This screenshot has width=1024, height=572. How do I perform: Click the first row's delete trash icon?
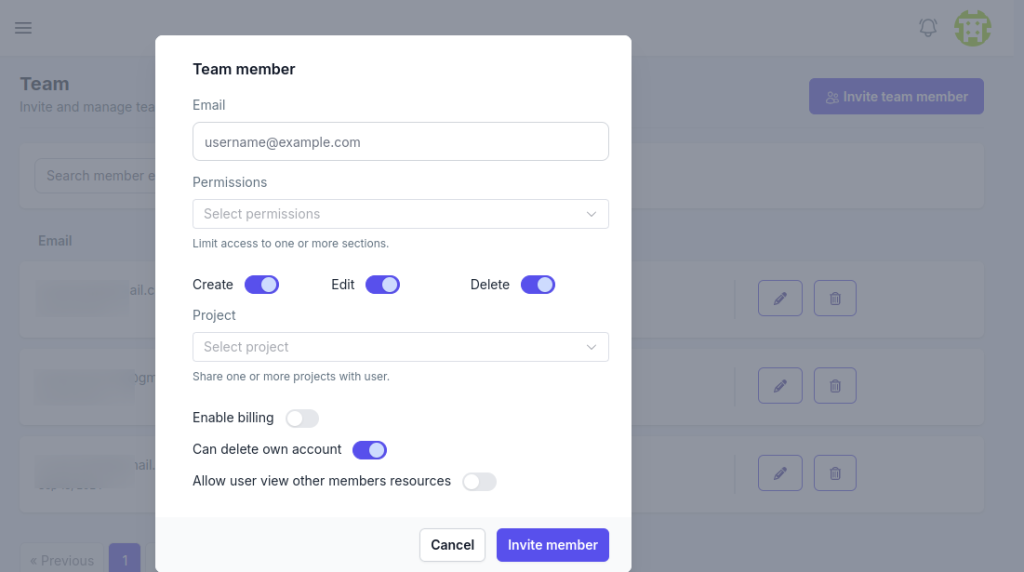(835, 298)
